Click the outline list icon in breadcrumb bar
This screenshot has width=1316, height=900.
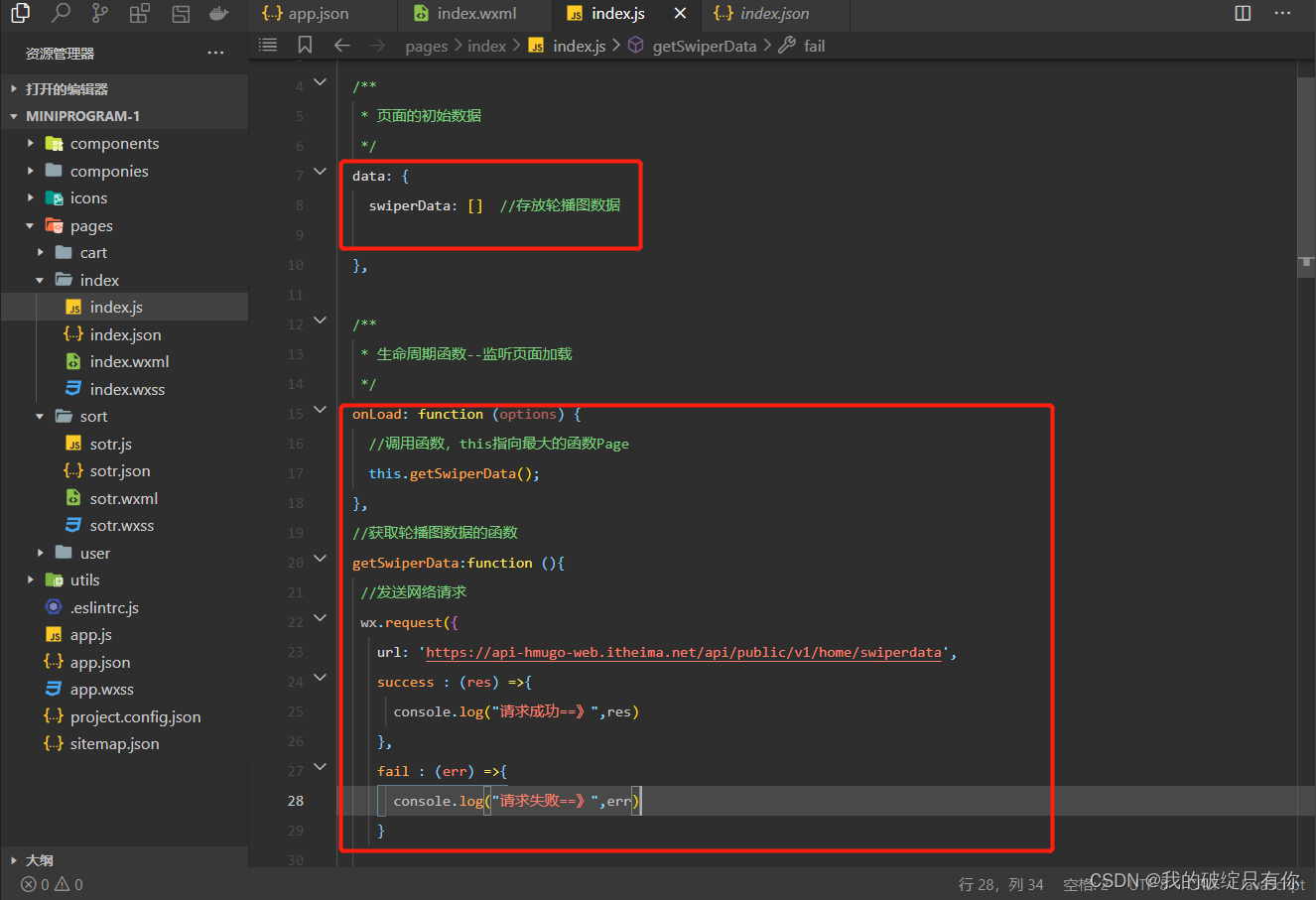pos(268,45)
